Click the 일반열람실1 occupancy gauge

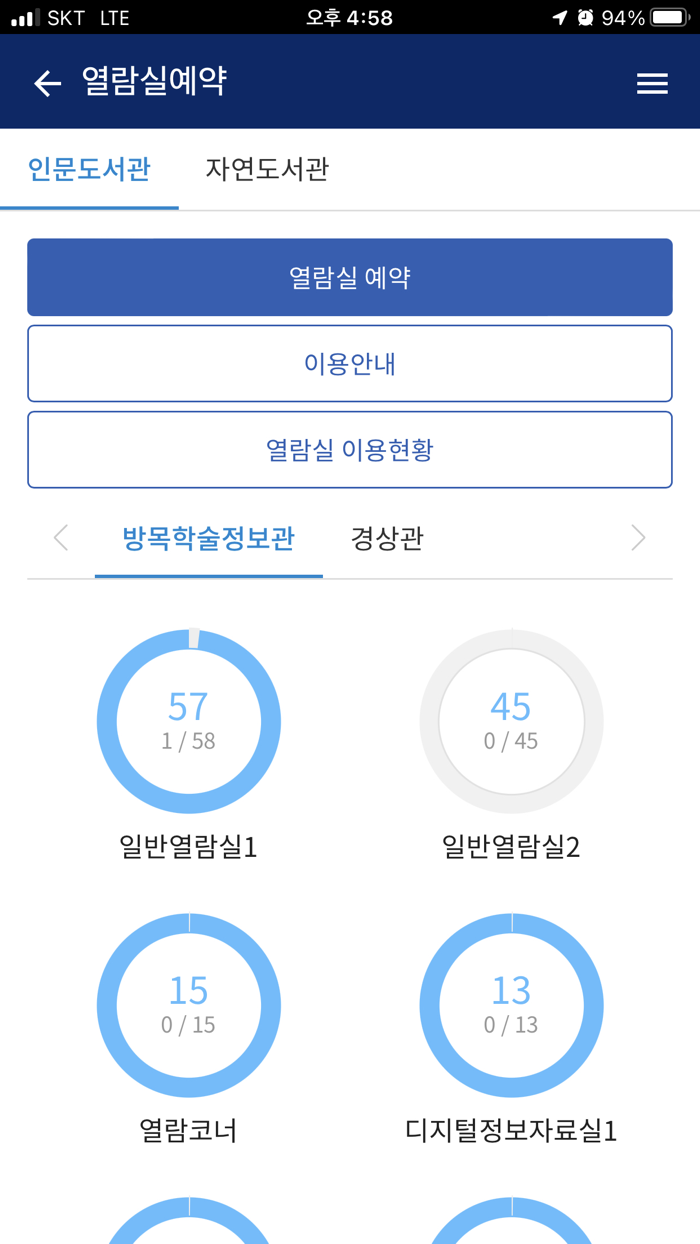pos(188,722)
